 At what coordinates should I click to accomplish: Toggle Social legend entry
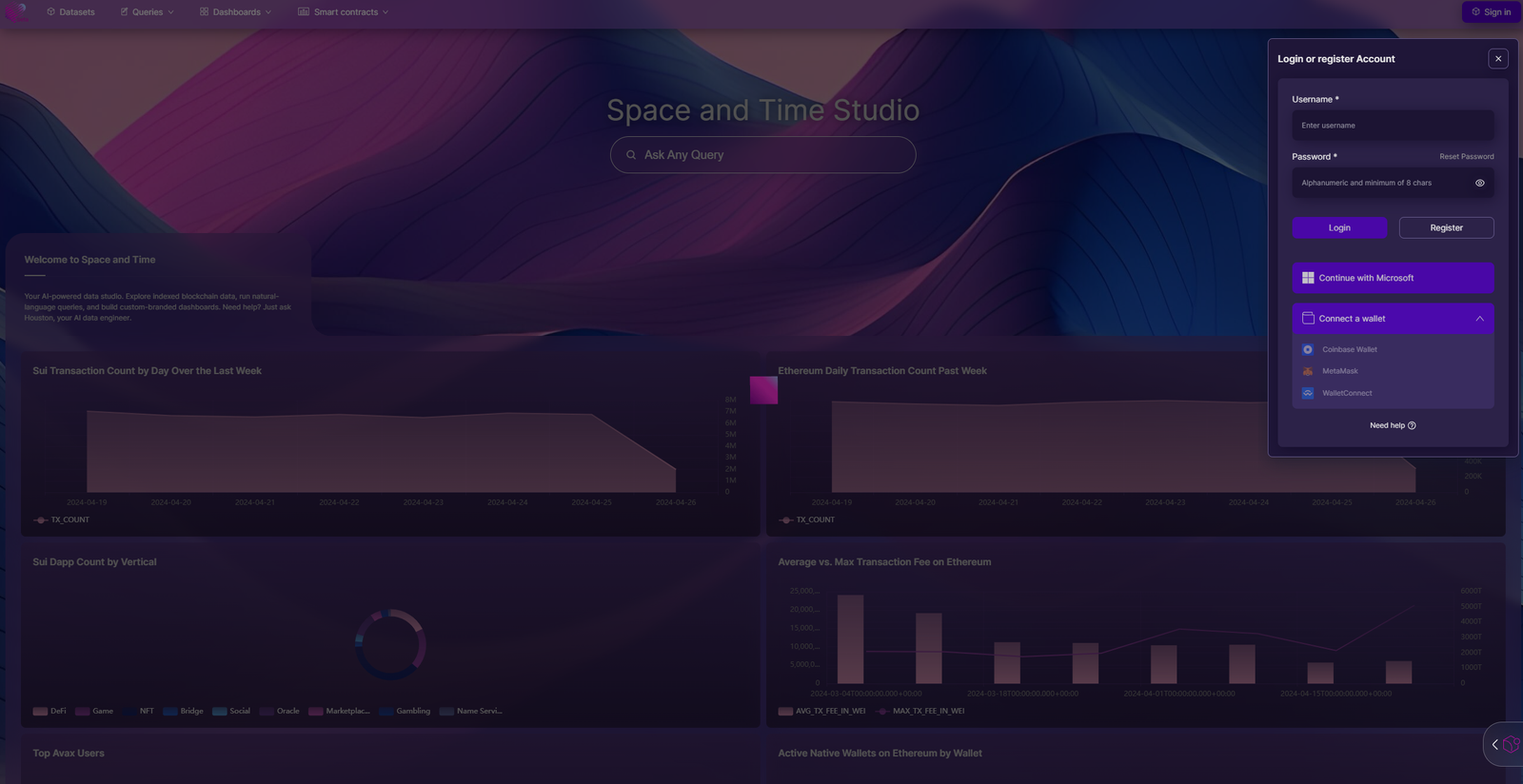coord(231,712)
